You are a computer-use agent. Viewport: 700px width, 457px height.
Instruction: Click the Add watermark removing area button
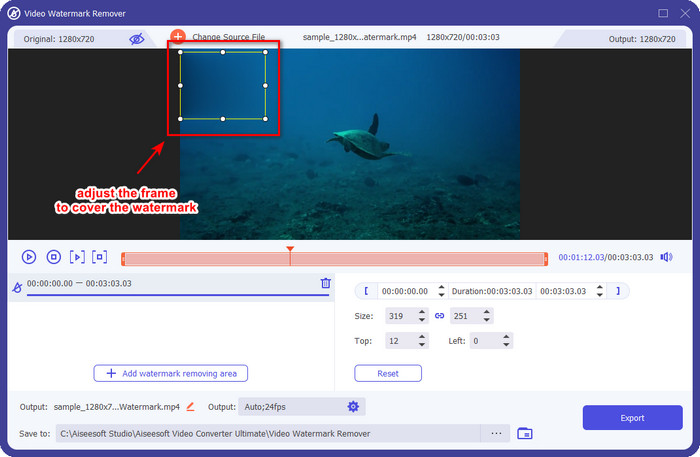(171, 374)
